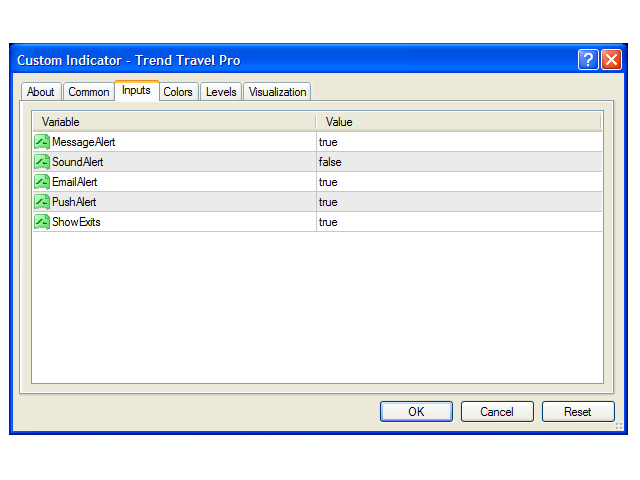
Task: Open the Visualization tab
Action: click(278, 92)
